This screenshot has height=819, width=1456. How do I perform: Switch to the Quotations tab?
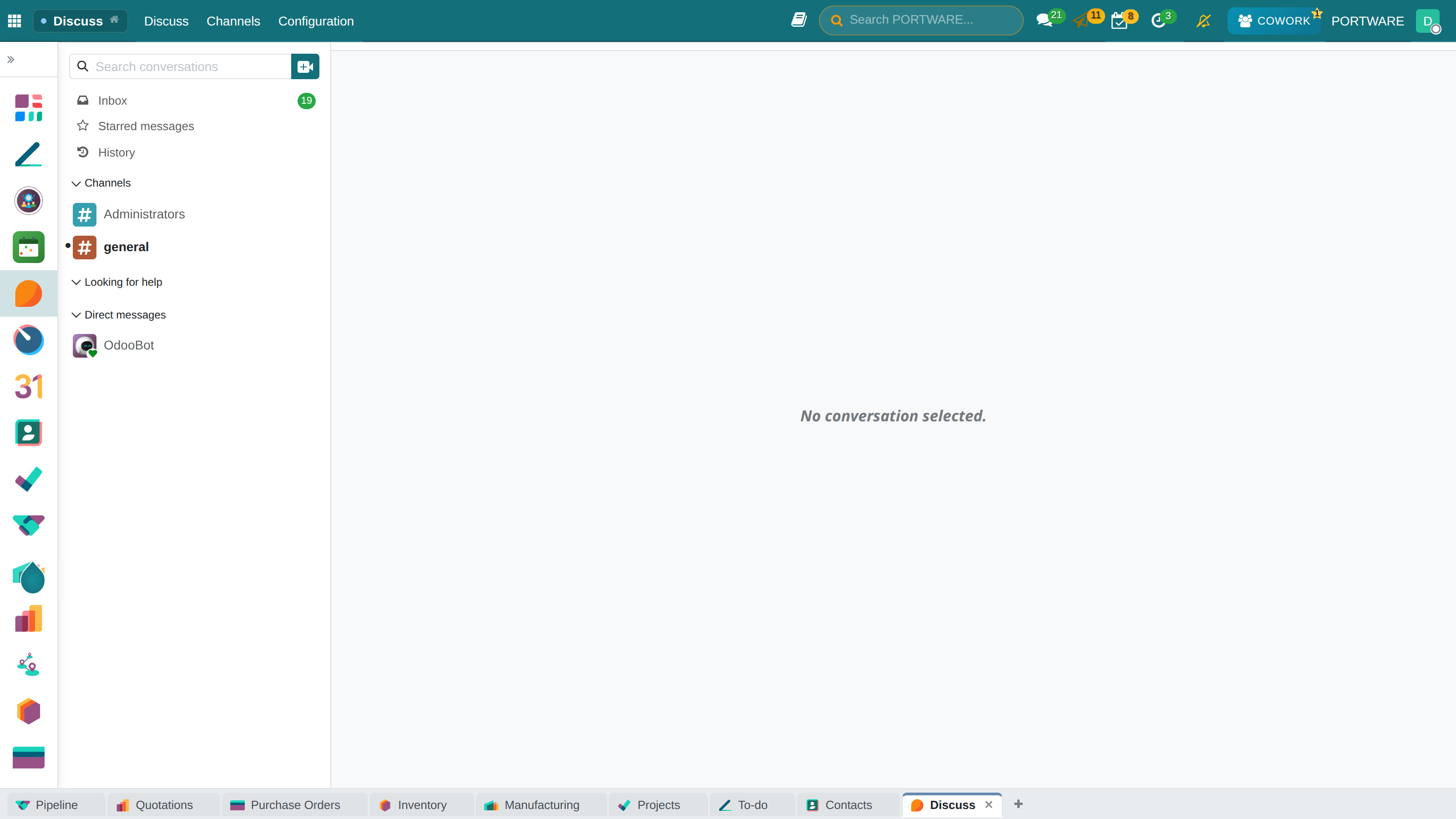pos(164,805)
